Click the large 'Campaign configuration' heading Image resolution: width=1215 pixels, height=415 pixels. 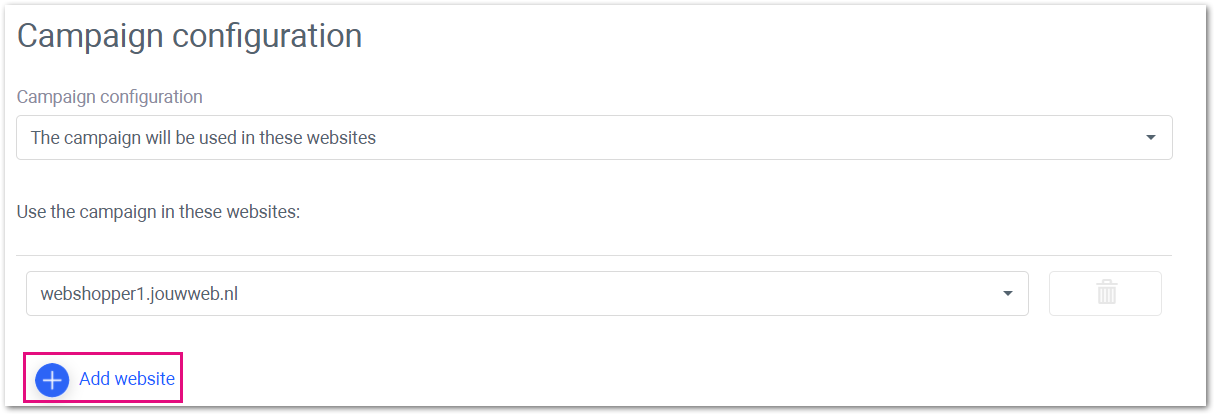point(190,36)
